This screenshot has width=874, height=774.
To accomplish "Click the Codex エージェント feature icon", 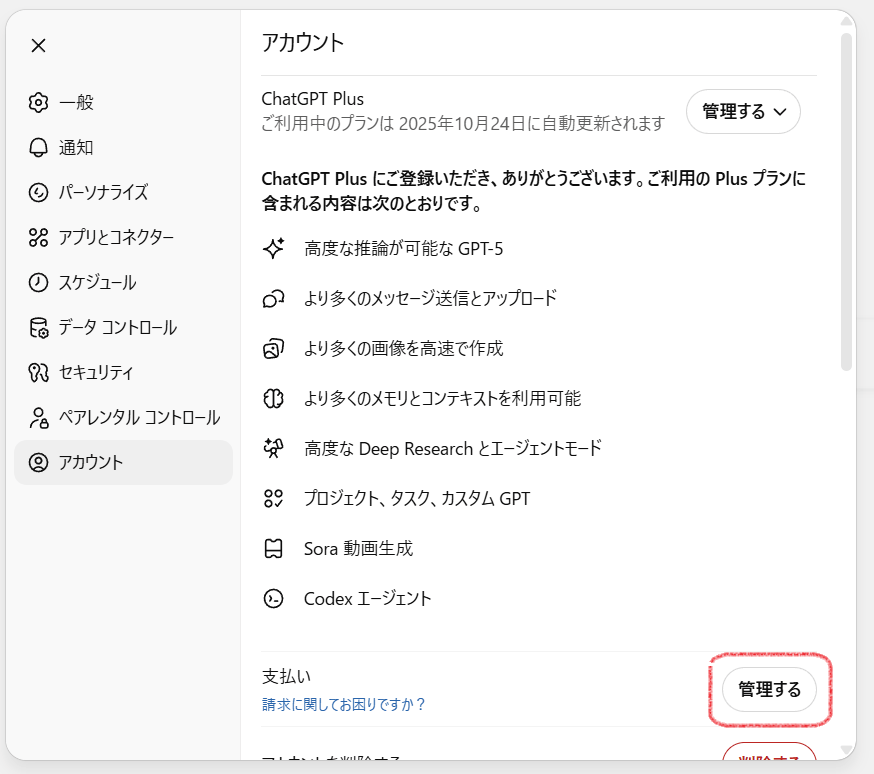I will click(273, 599).
